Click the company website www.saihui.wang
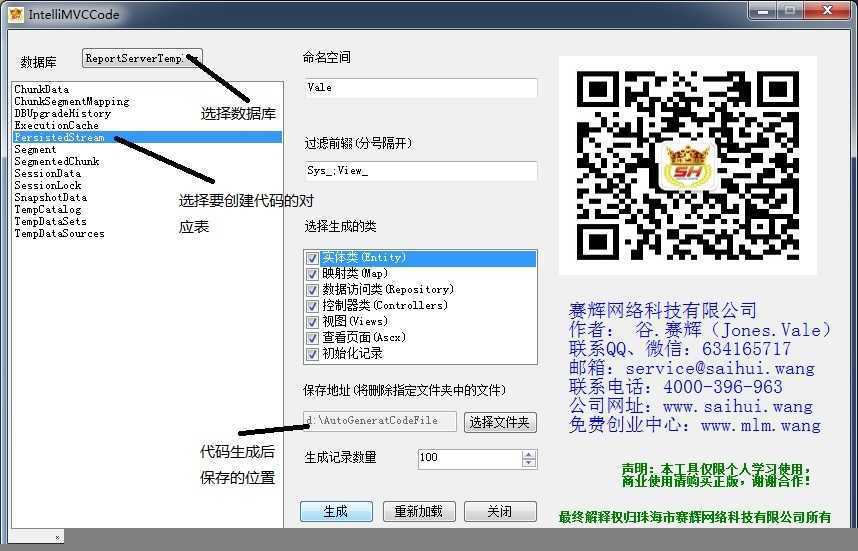 click(738, 406)
